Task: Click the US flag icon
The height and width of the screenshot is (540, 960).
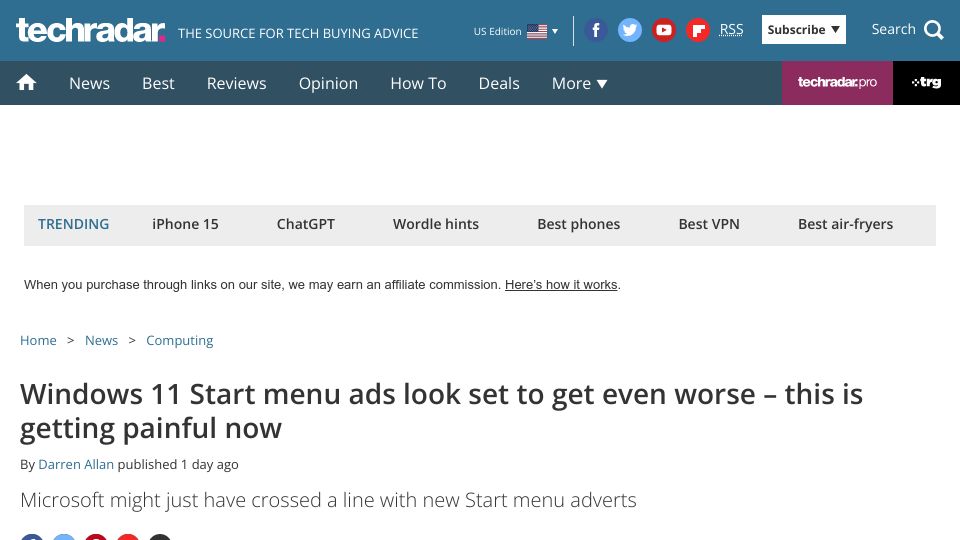Action: click(x=537, y=31)
